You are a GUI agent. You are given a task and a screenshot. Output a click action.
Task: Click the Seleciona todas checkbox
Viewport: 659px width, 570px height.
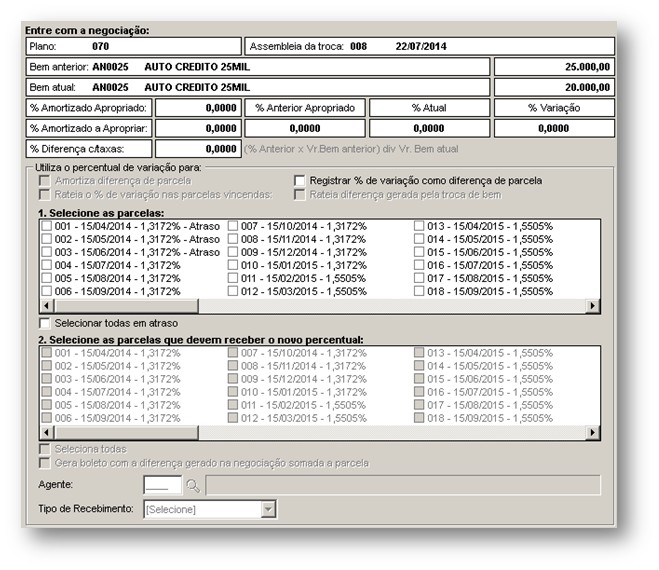tap(45, 449)
